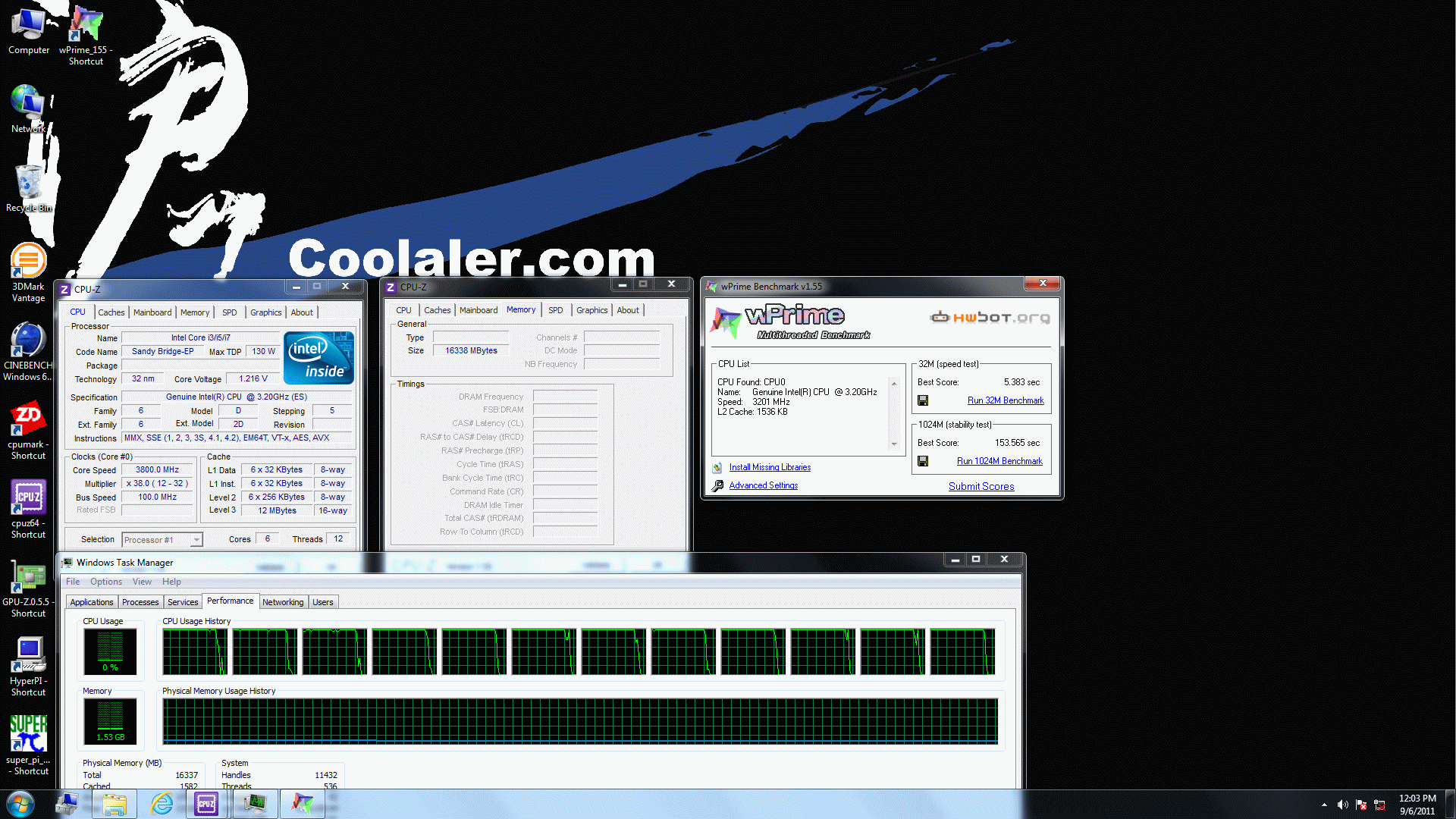The width and height of the screenshot is (1456, 819).
Task: Open the Computer desktop icon
Action: pyautogui.click(x=29, y=30)
